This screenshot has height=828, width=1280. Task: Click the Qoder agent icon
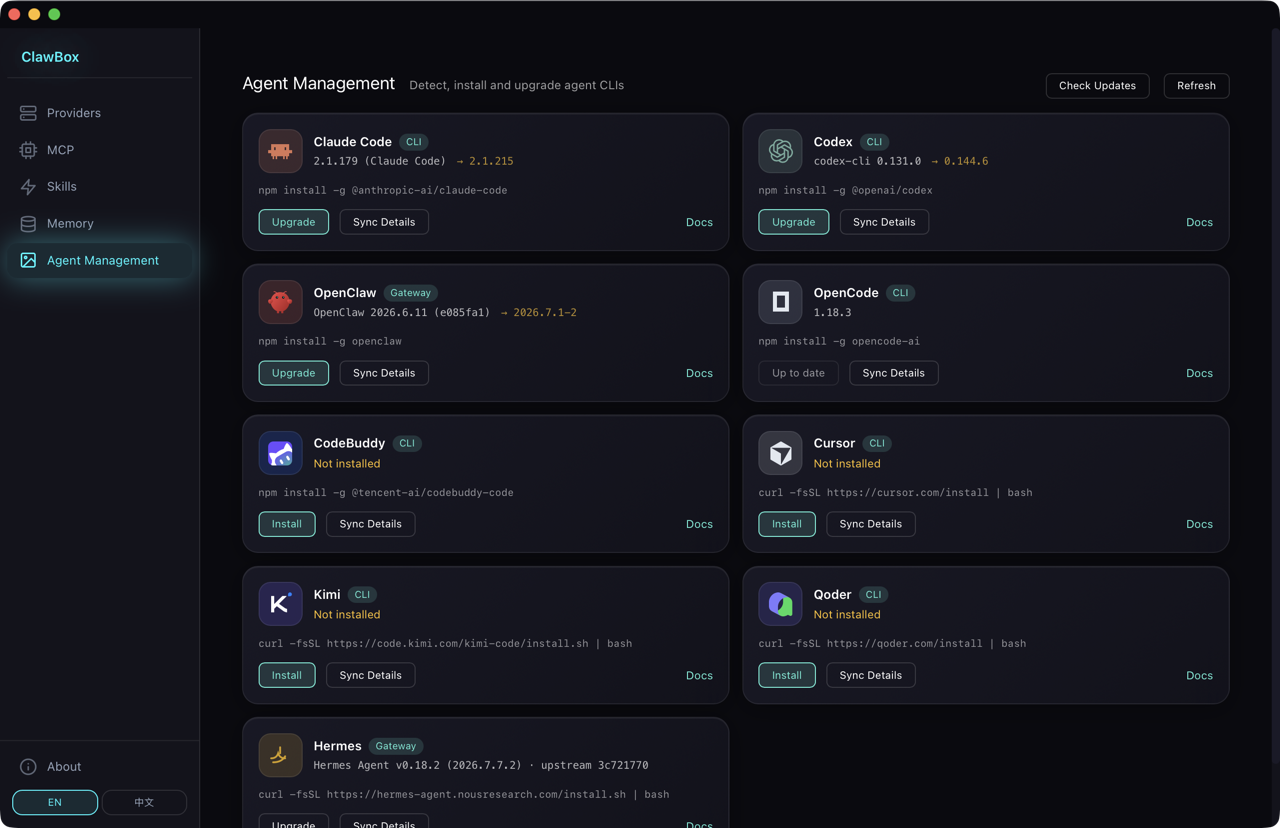click(x=780, y=604)
